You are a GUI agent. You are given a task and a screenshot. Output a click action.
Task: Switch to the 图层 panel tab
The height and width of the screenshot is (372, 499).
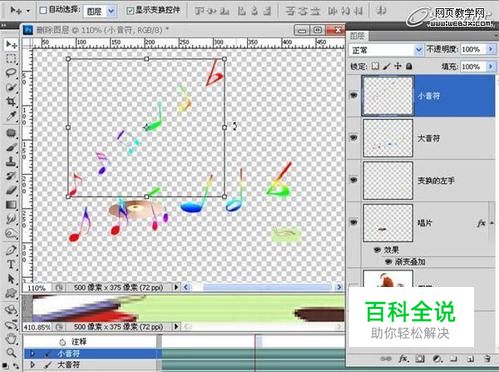tap(357, 36)
